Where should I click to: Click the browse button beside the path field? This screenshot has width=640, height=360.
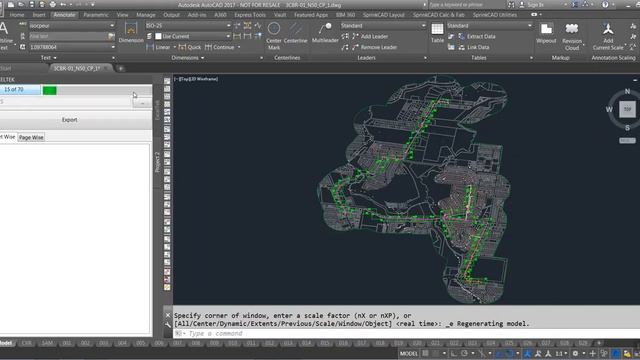click(x=142, y=103)
